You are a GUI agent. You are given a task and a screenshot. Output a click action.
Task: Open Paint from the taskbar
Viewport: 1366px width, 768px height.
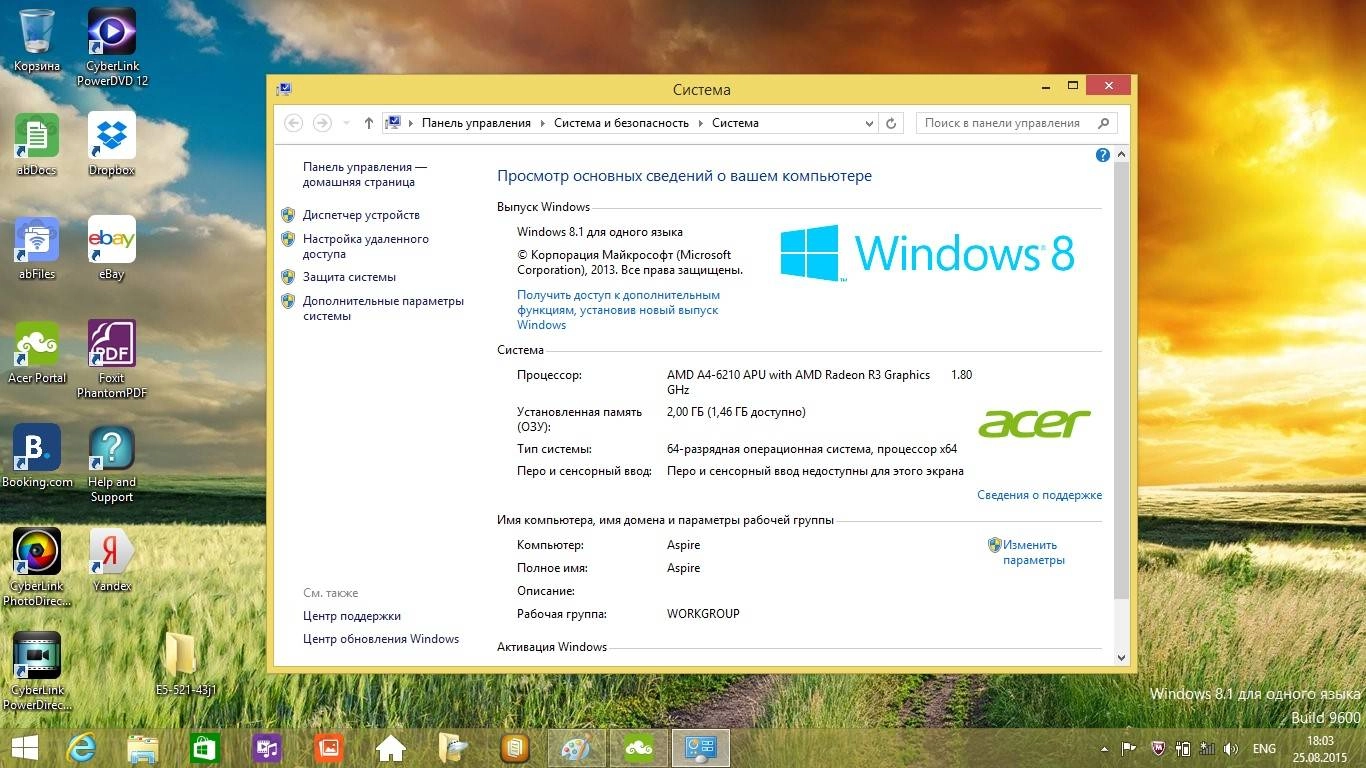(x=577, y=748)
